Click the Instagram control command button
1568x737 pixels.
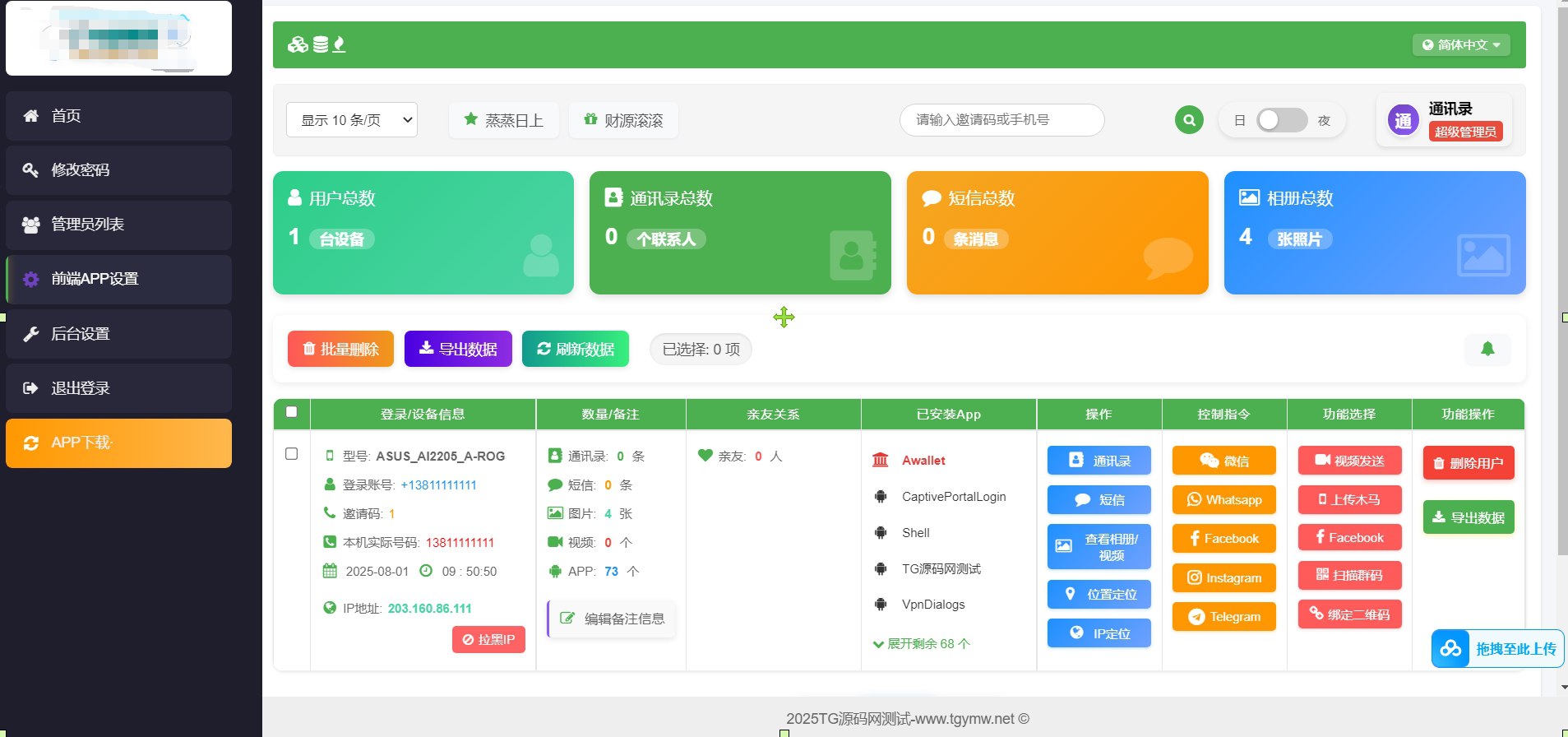(1223, 577)
